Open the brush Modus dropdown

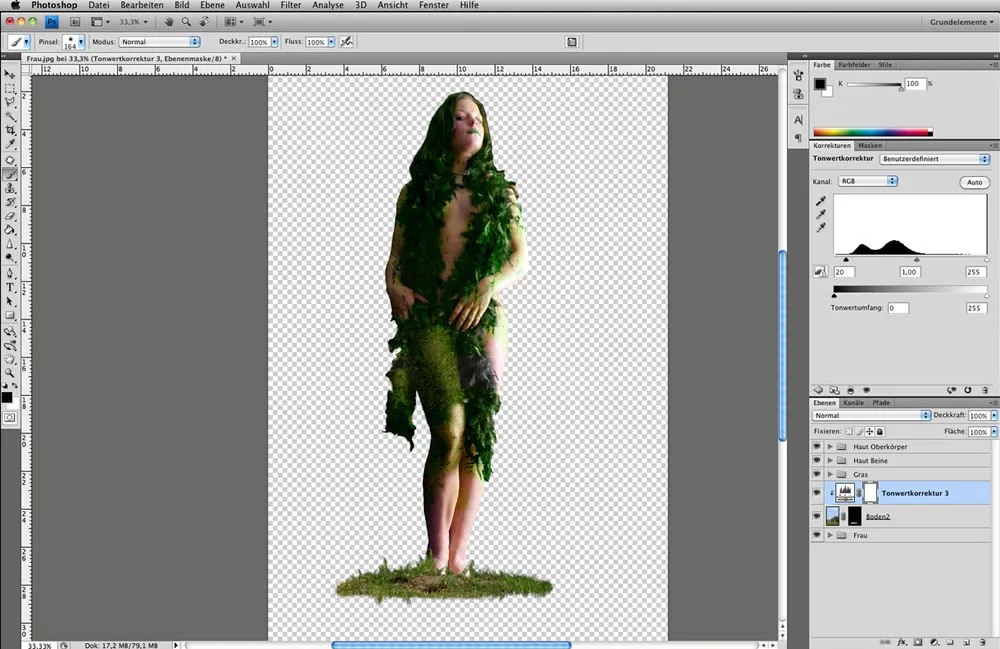pyautogui.click(x=160, y=42)
